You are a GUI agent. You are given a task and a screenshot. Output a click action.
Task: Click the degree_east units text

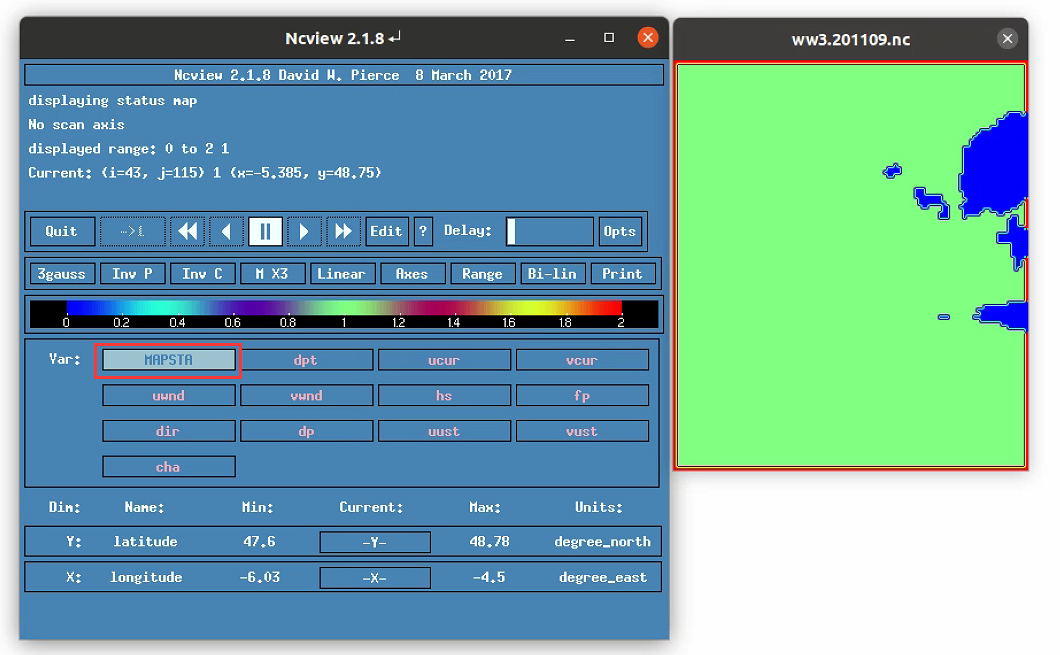point(603,577)
